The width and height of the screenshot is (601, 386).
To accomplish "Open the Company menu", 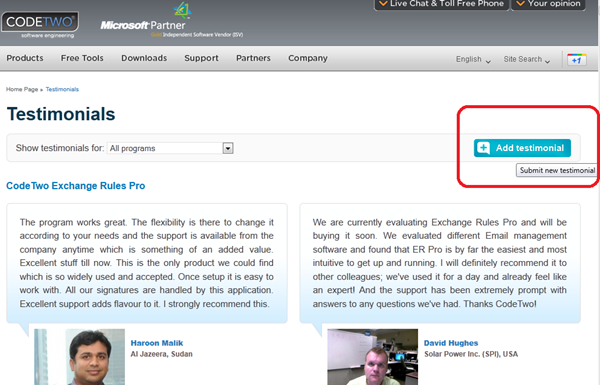I will (x=308, y=58).
